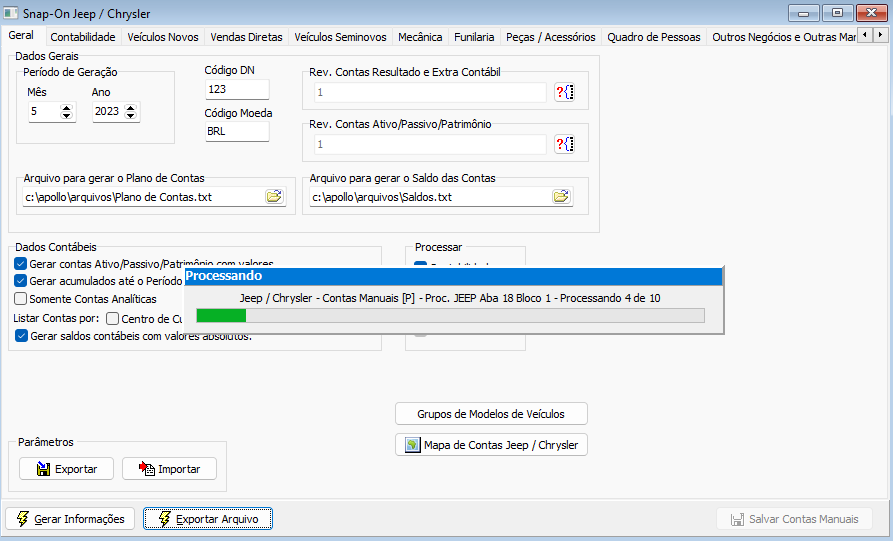Click the Rev. Contas Ativo/Passivo value field

[430, 144]
